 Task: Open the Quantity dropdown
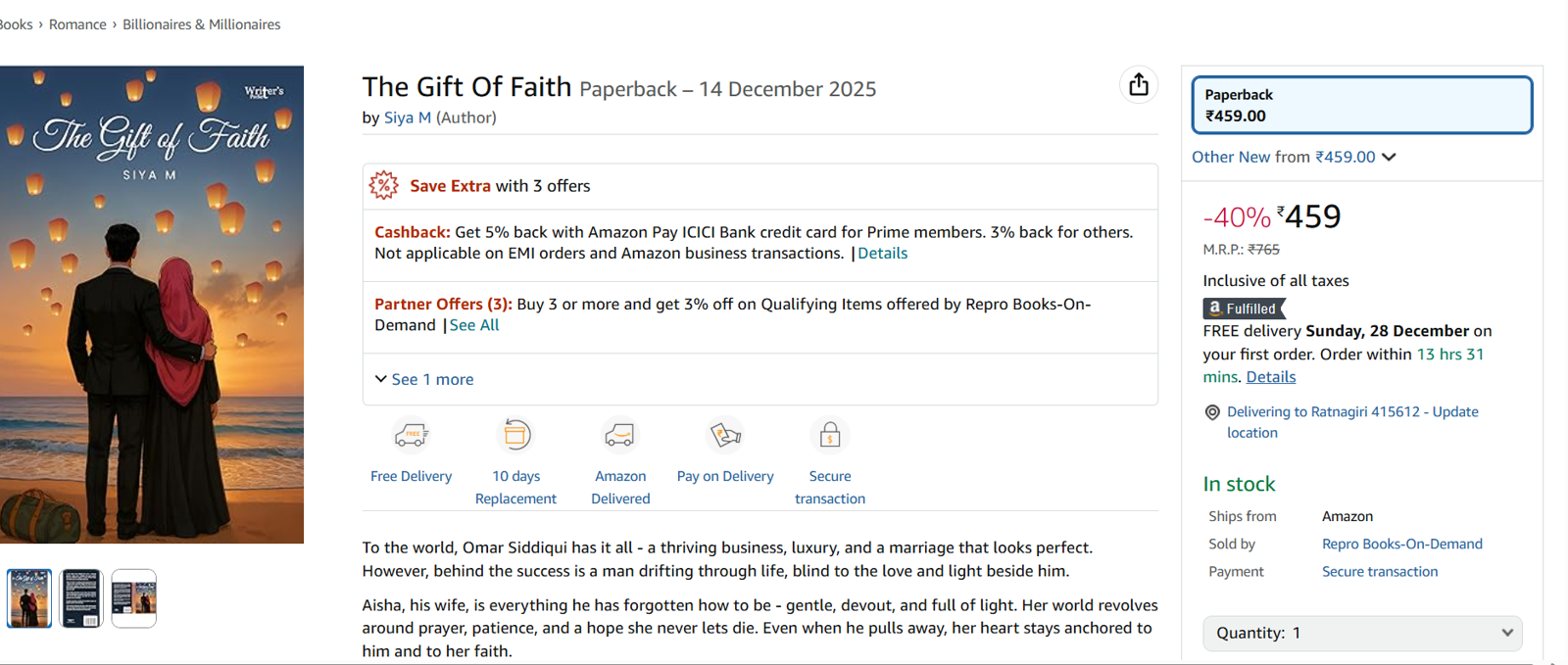coord(1362,633)
